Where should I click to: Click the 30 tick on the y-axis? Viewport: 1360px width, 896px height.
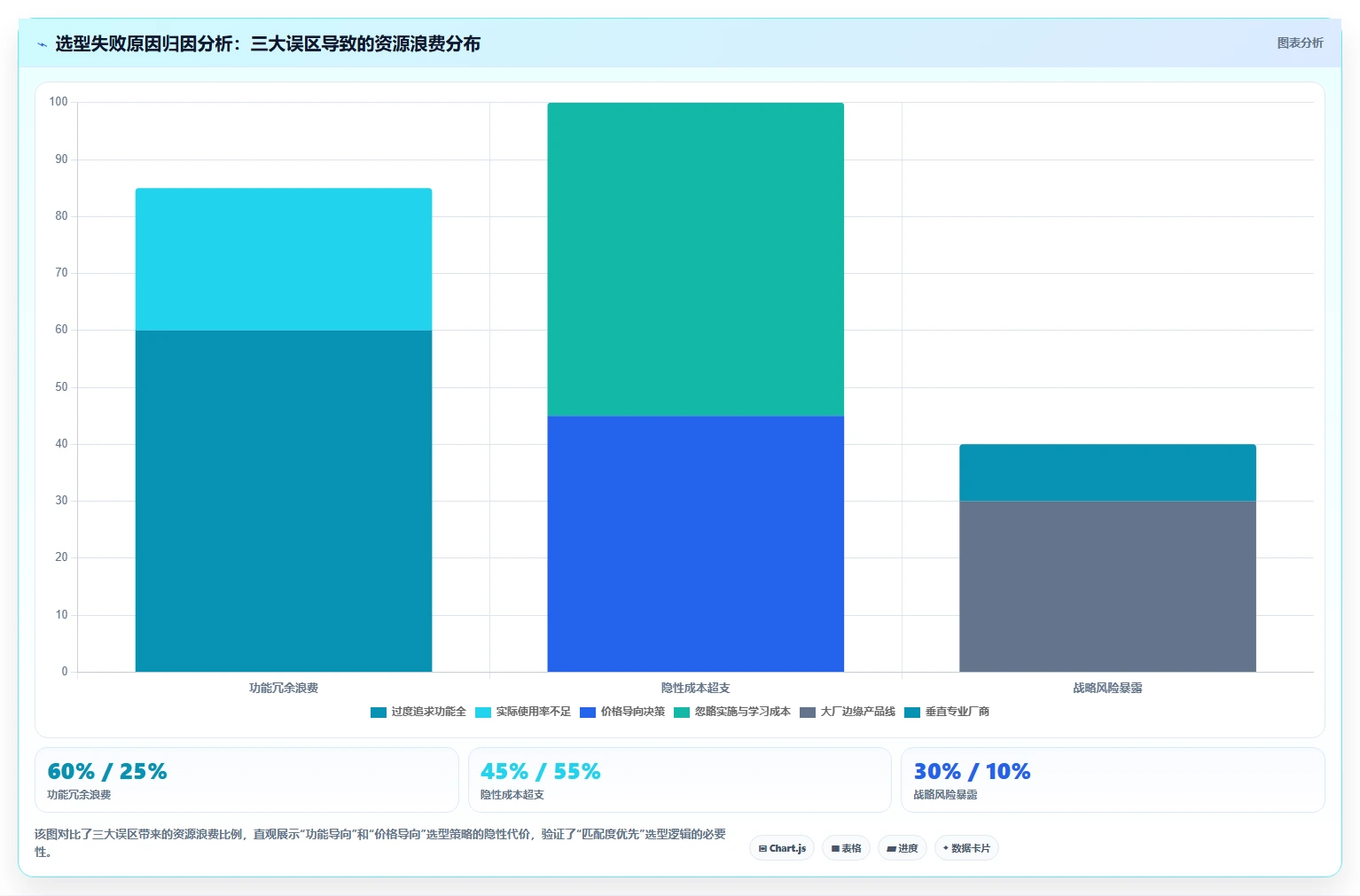[x=61, y=501]
